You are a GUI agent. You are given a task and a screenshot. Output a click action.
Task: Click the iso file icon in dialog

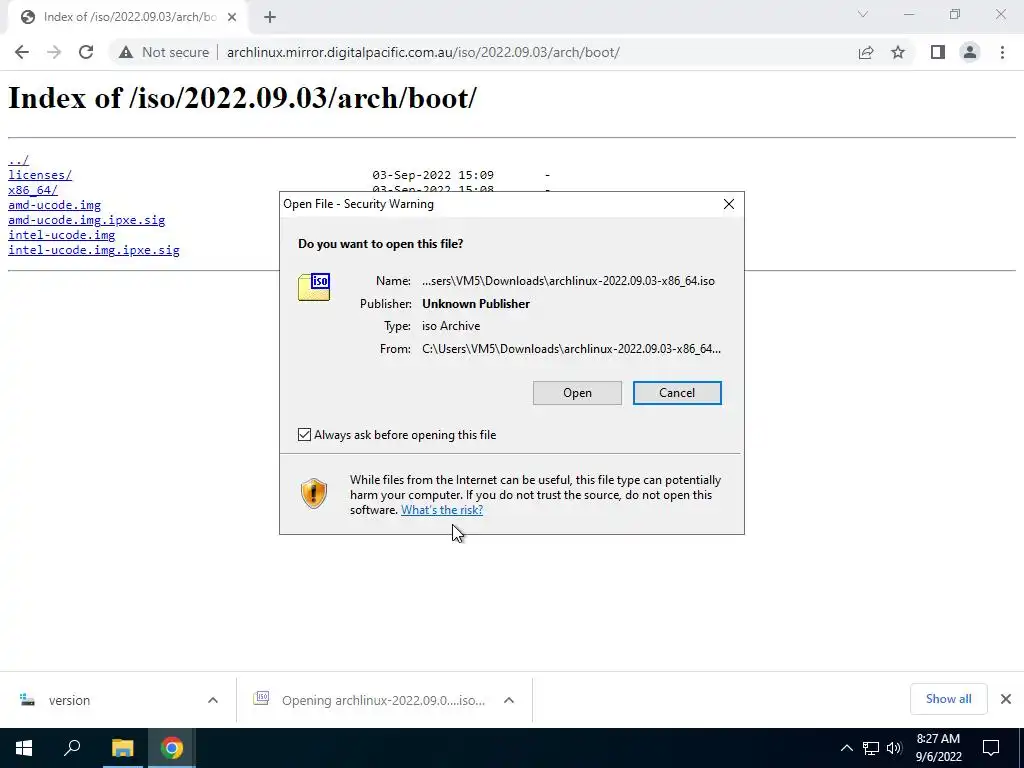(x=314, y=287)
